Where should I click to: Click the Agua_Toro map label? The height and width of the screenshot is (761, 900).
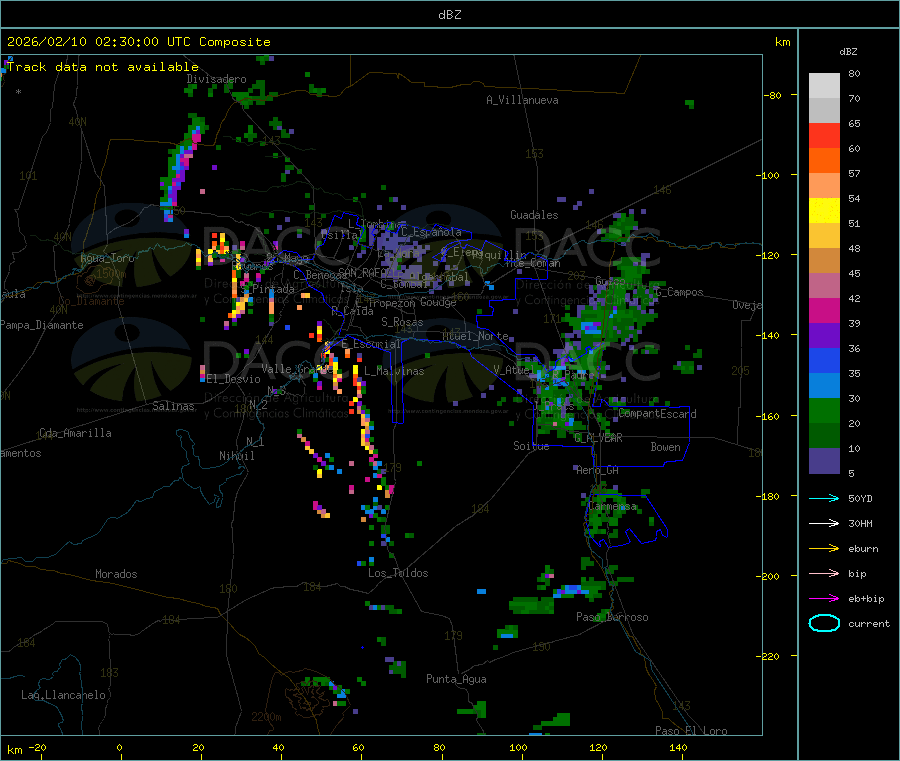[x=107, y=258]
